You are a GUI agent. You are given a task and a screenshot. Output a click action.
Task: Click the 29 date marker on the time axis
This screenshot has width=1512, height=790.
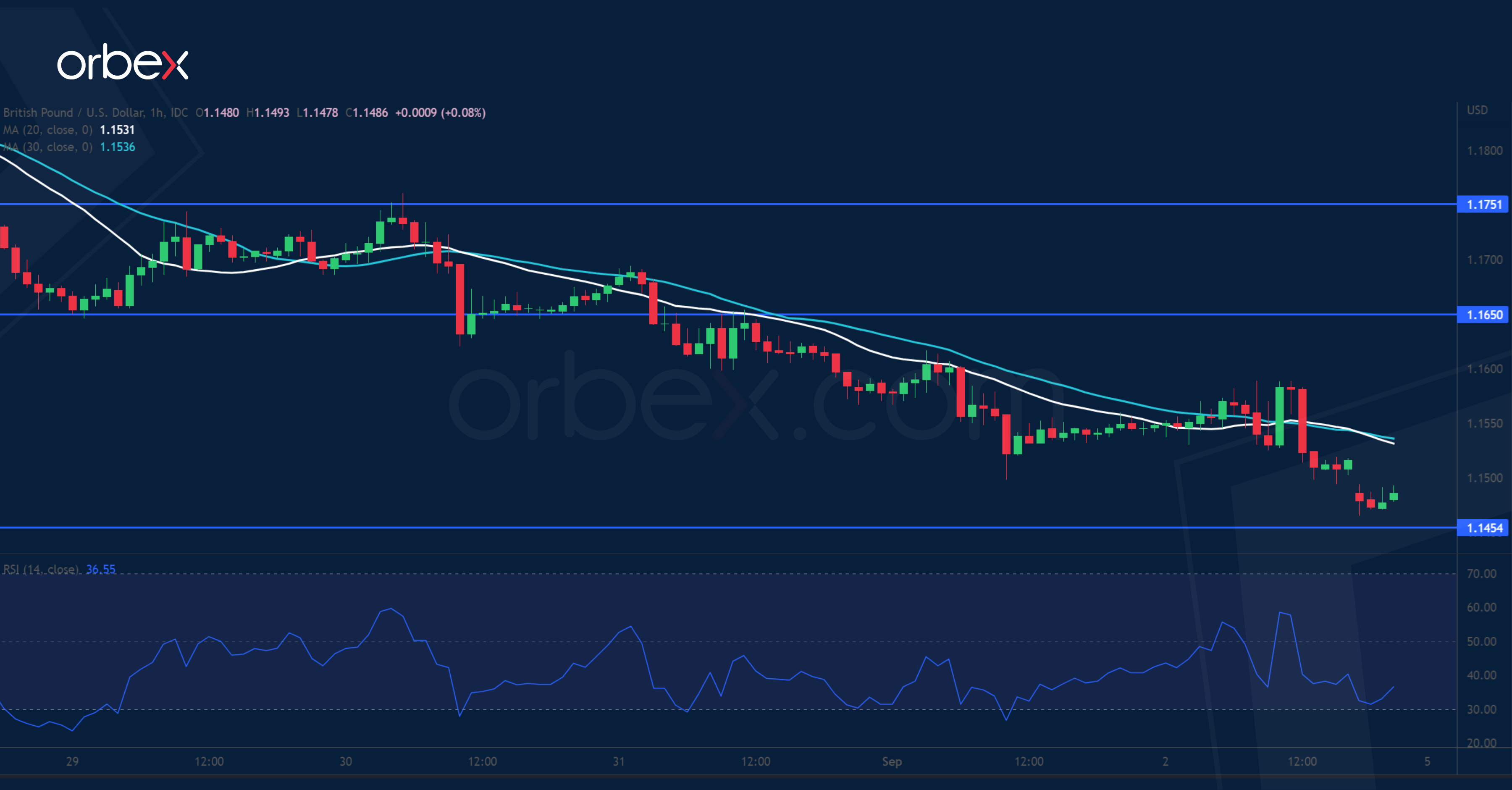tap(72, 761)
